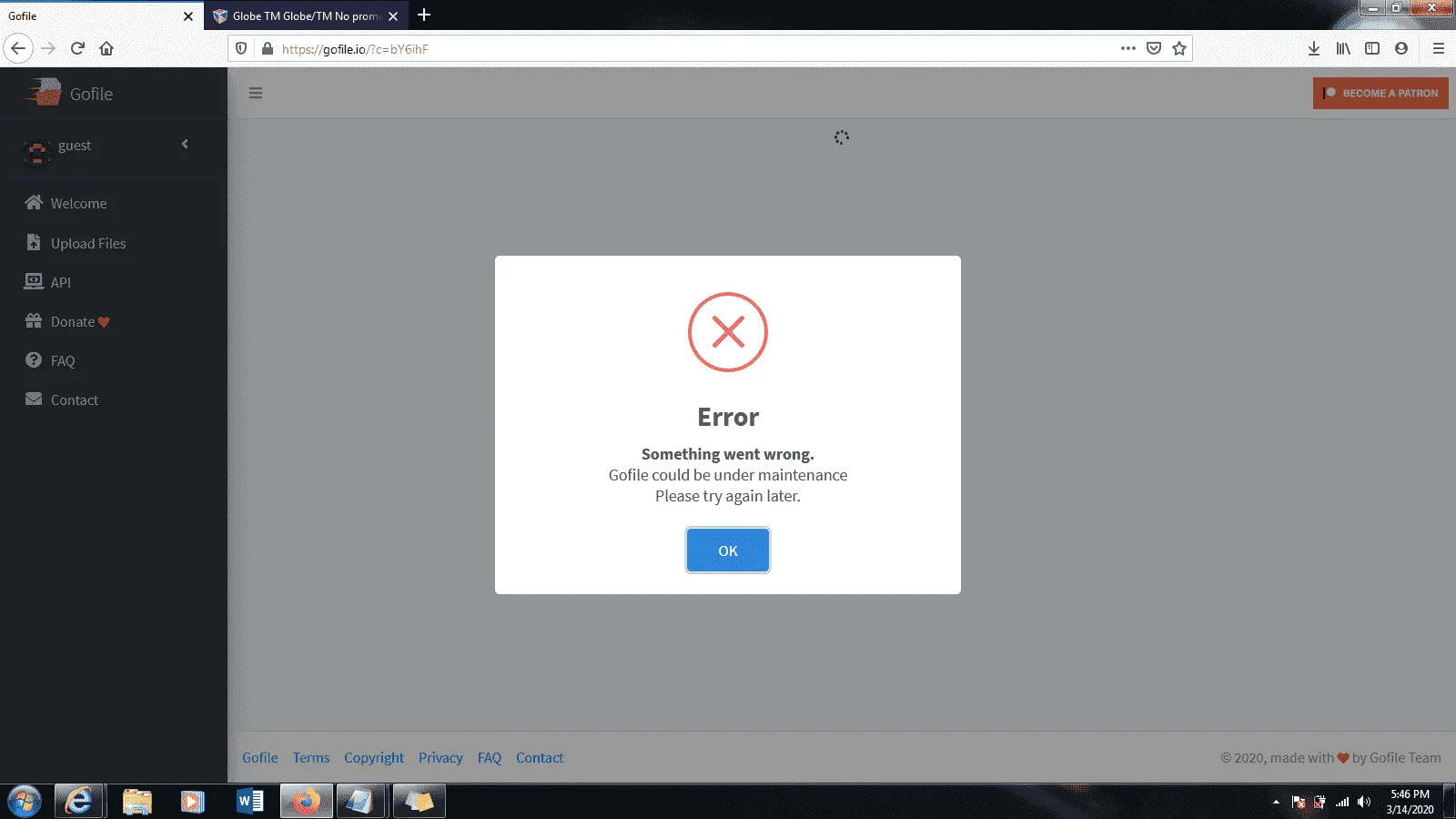The width and height of the screenshot is (1456, 819).
Task: Click the guest avatar icon
Action: tap(36, 153)
